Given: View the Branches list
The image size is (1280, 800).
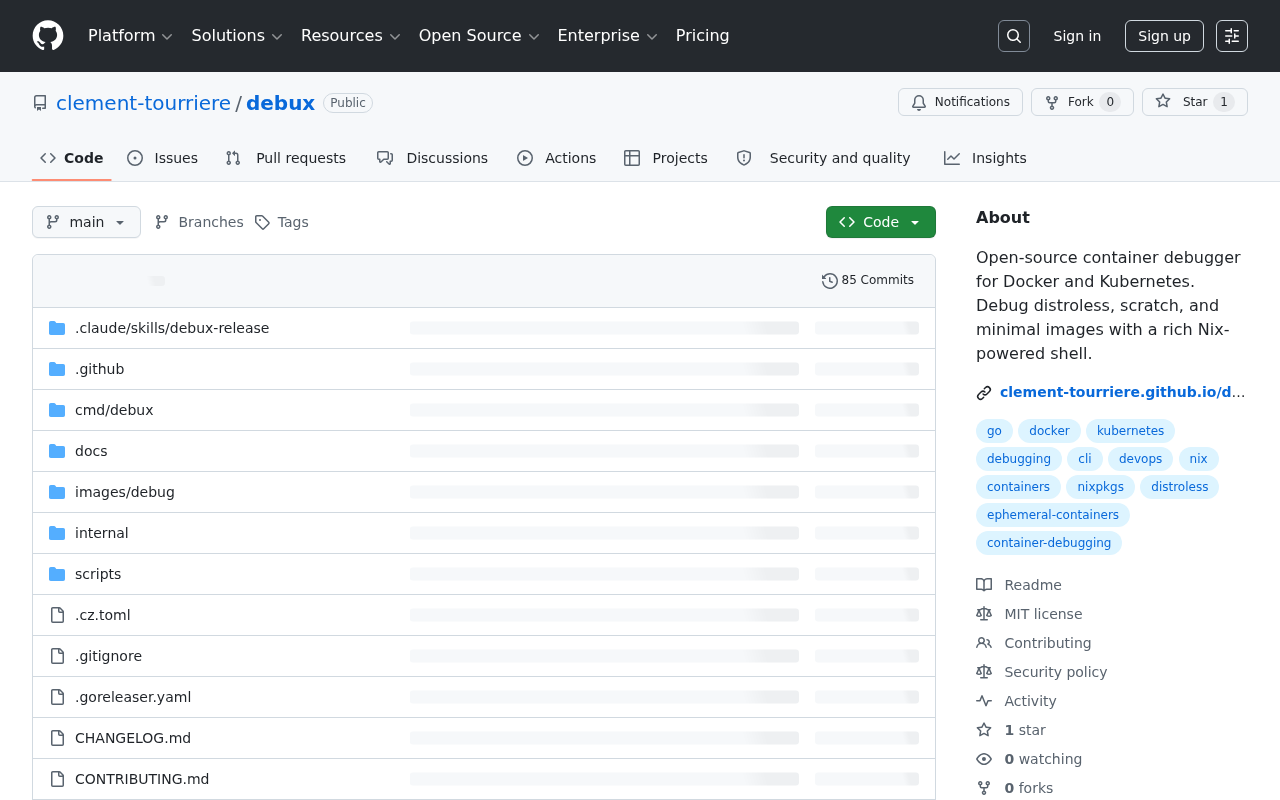Looking at the screenshot, I should [x=199, y=222].
